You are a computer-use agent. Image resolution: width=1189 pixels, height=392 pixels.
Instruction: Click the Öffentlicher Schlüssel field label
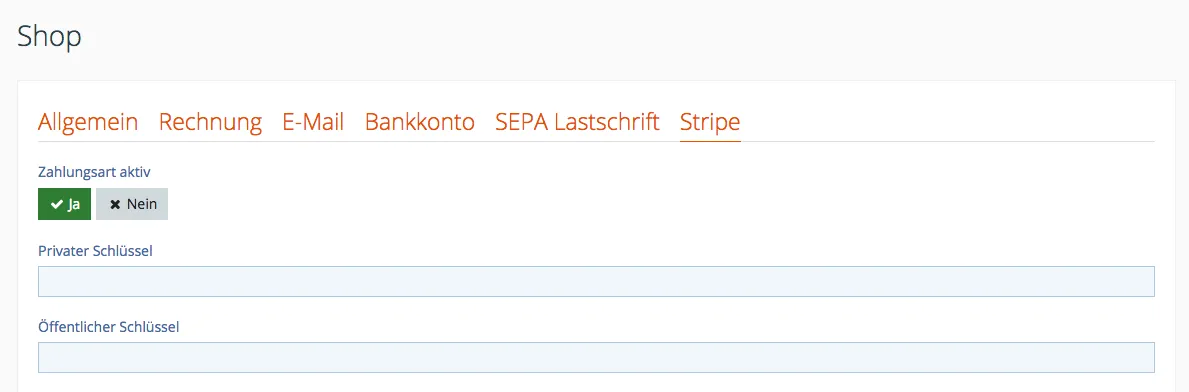pos(108,327)
